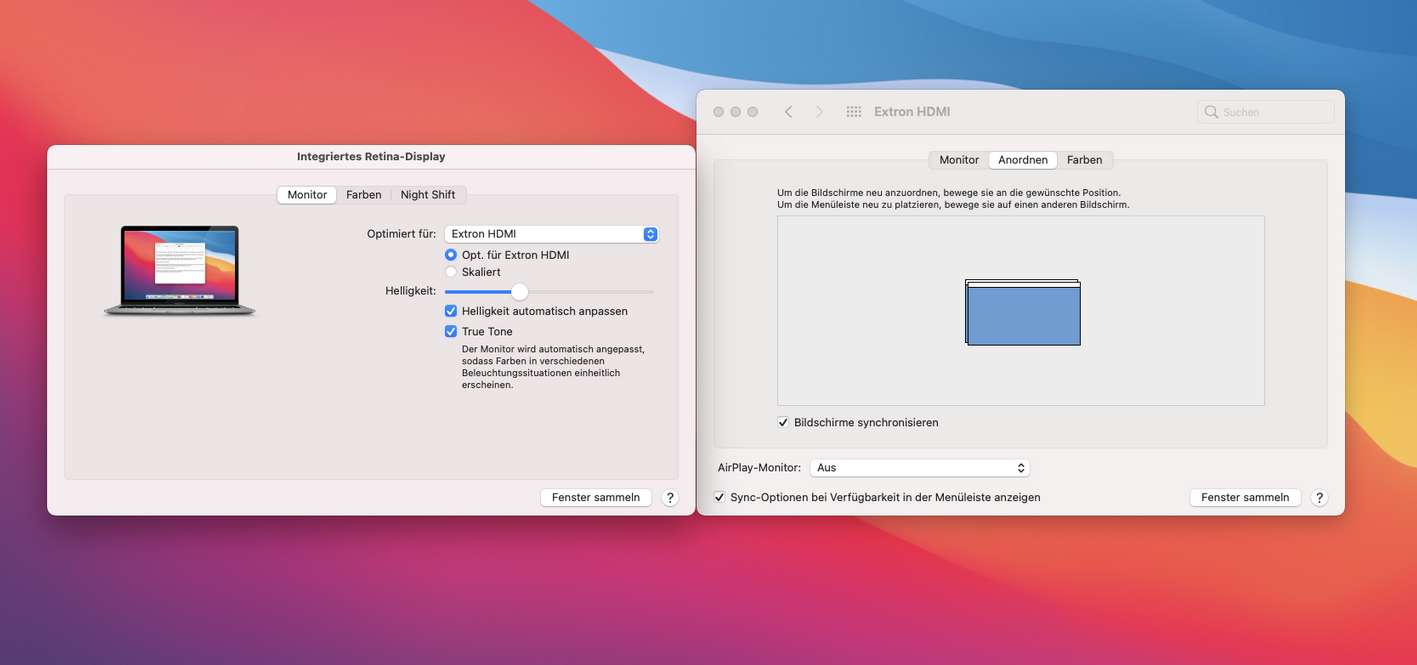Click the True Tone description paragraph
Image resolution: width=1417 pixels, height=665 pixels.
point(553,367)
